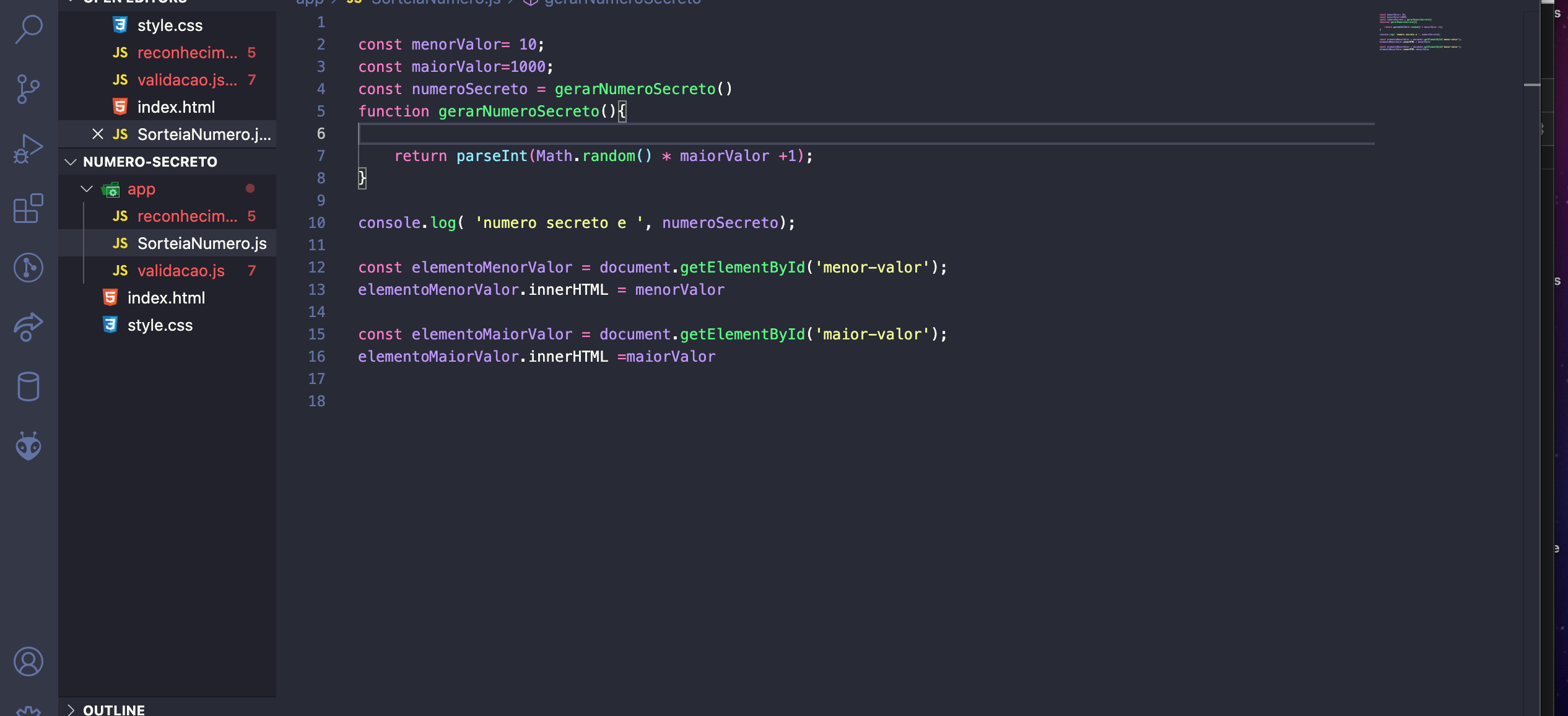Click 'menorValor' on line 2
The width and height of the screenshot is (1568, 716).
pos(456,45)
